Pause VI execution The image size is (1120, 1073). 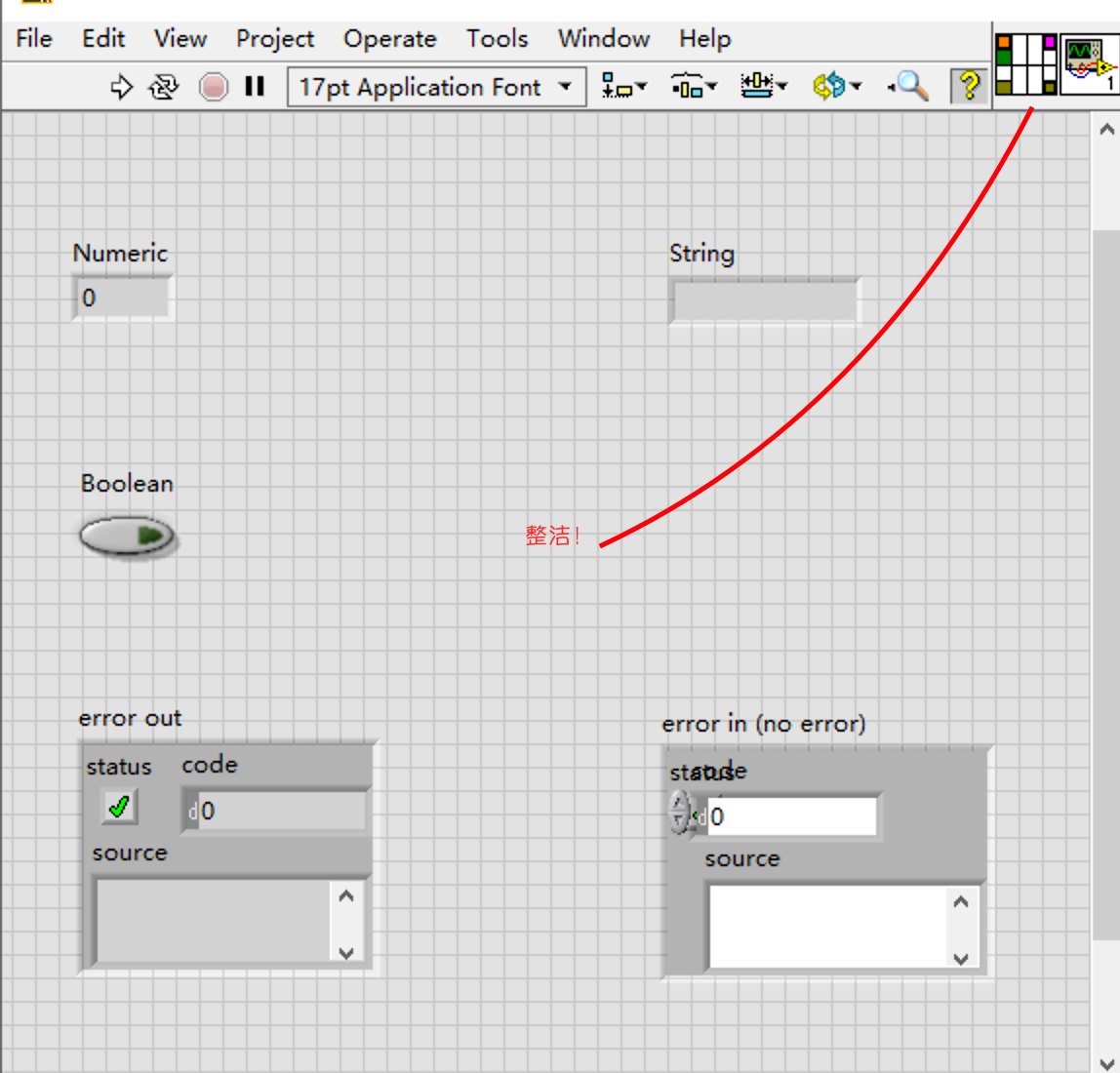point(253,87)
